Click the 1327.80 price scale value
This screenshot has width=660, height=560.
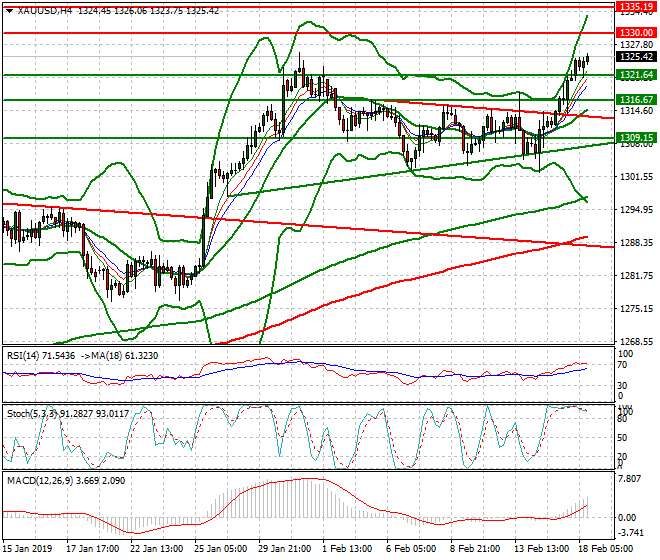click(x=637, y=45)
